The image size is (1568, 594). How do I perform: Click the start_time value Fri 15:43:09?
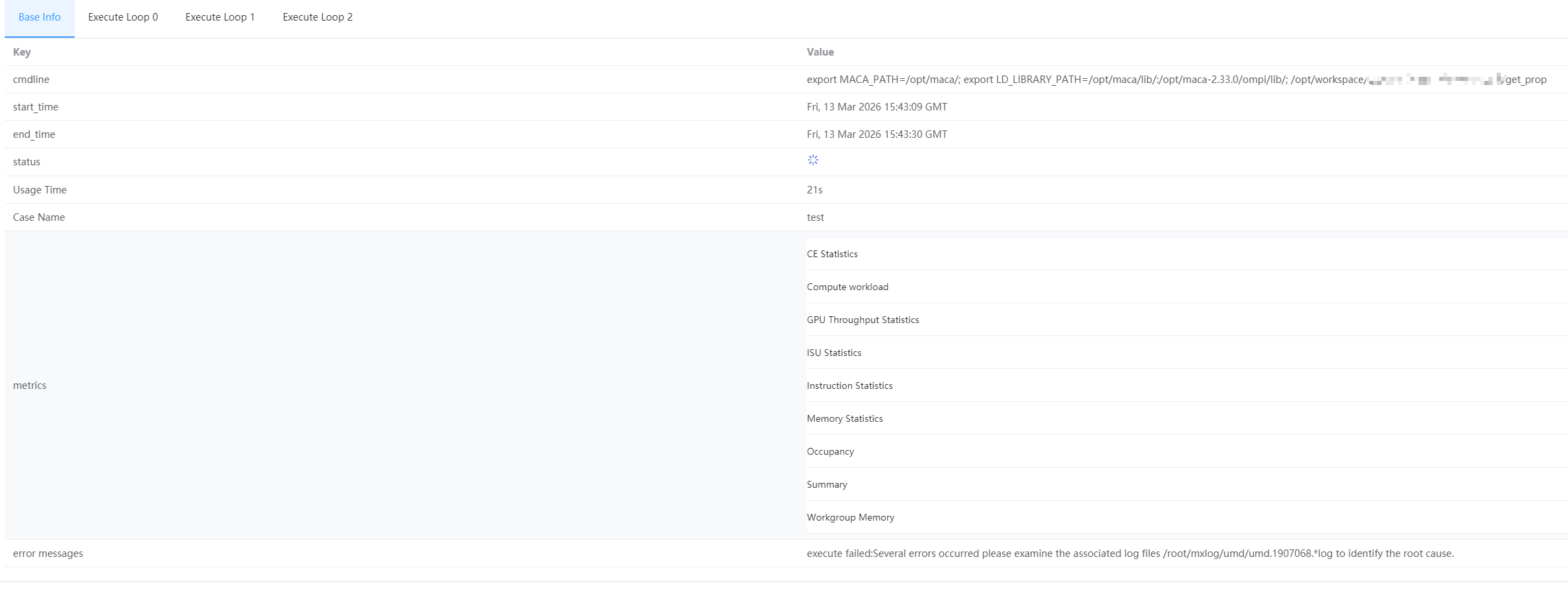(877, 107)
